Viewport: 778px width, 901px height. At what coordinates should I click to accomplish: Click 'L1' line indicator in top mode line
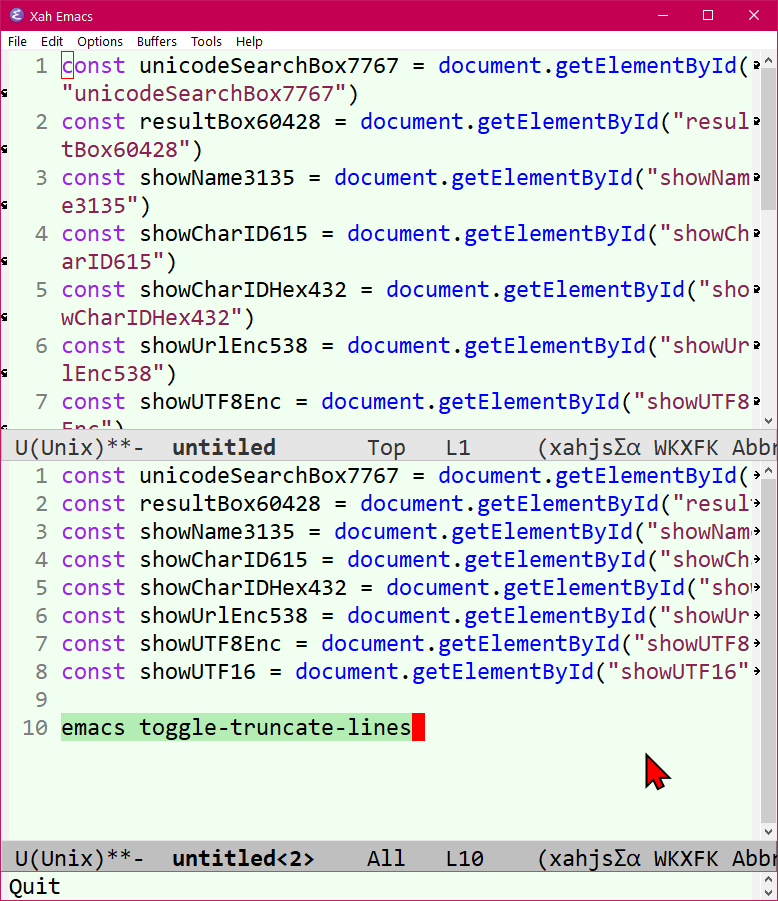458,447
